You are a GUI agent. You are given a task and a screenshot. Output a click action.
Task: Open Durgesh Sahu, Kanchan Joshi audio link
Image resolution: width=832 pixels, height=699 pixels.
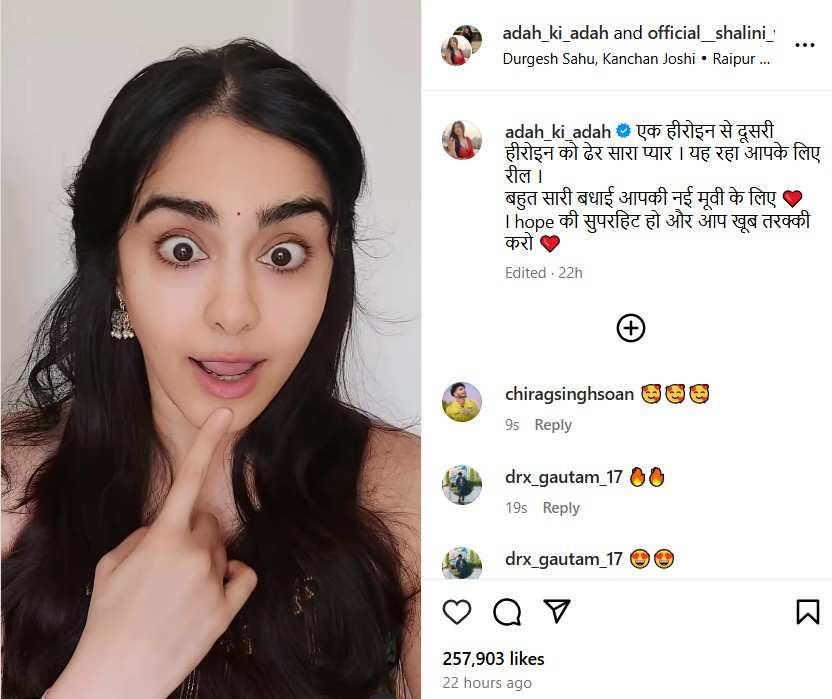coord(599,59)
